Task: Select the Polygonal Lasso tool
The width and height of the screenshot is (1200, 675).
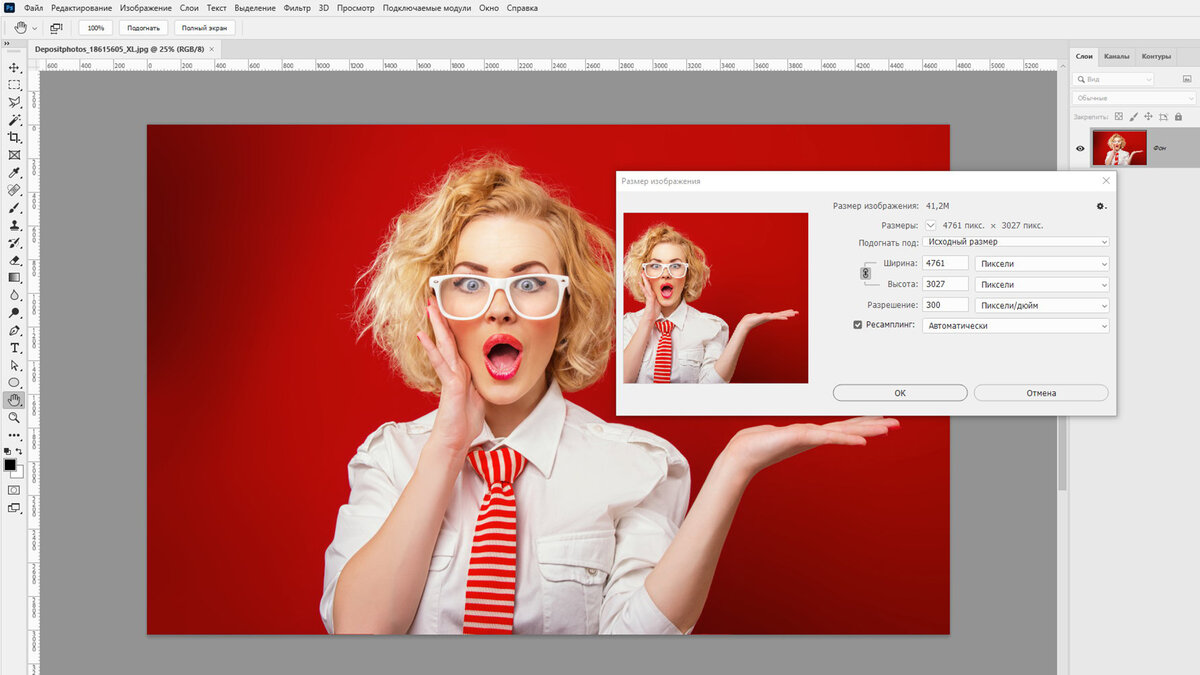Action: pyautogui.click(x=14, y=102)
